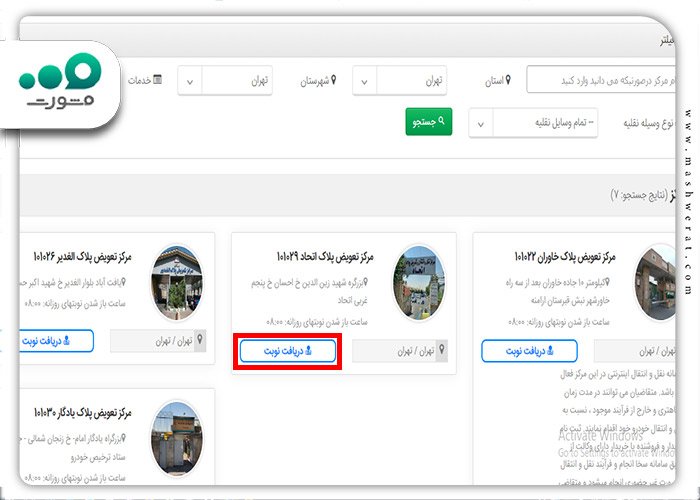Click the خاوران address pin icon
Image resolution: width=700 pixels, height=500 pixels.
coord(607,282)
